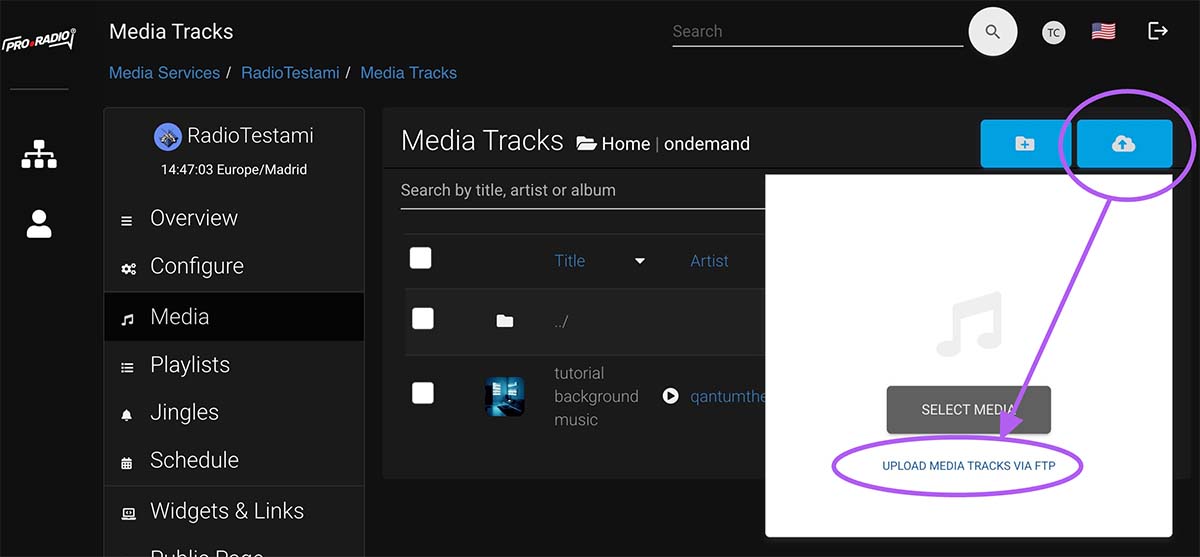Screen dimensions: 1200x557
Task: Open the Widgets & Links menu item
Action: [x=234, y=511]
